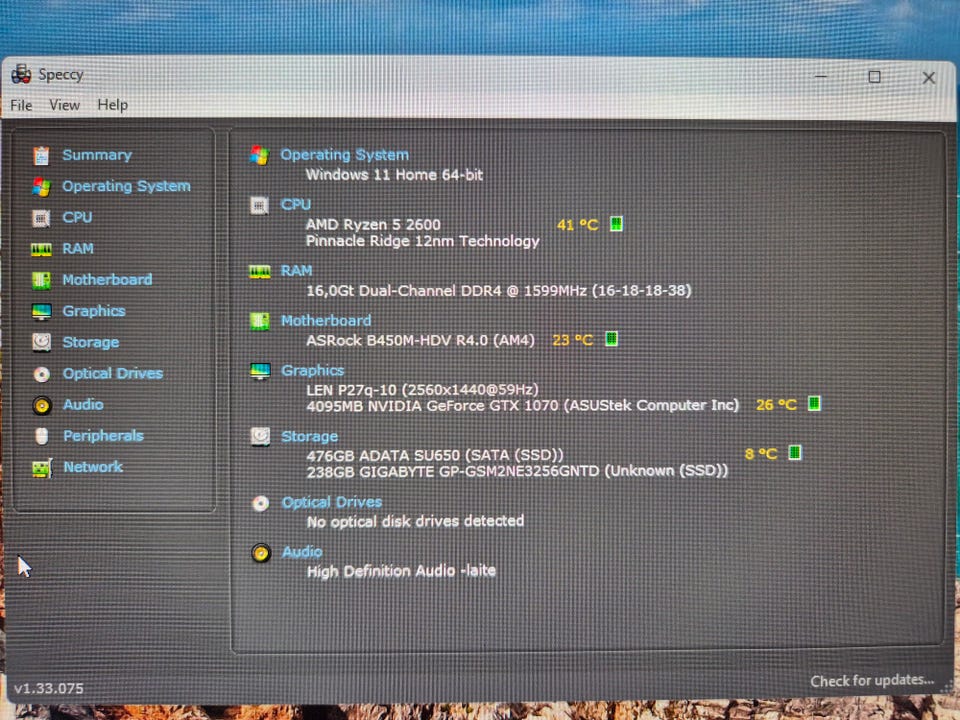Click the speaker icon beside Audio heading
The height and width of the screenshot is (720, 960).
click(261, 553)
